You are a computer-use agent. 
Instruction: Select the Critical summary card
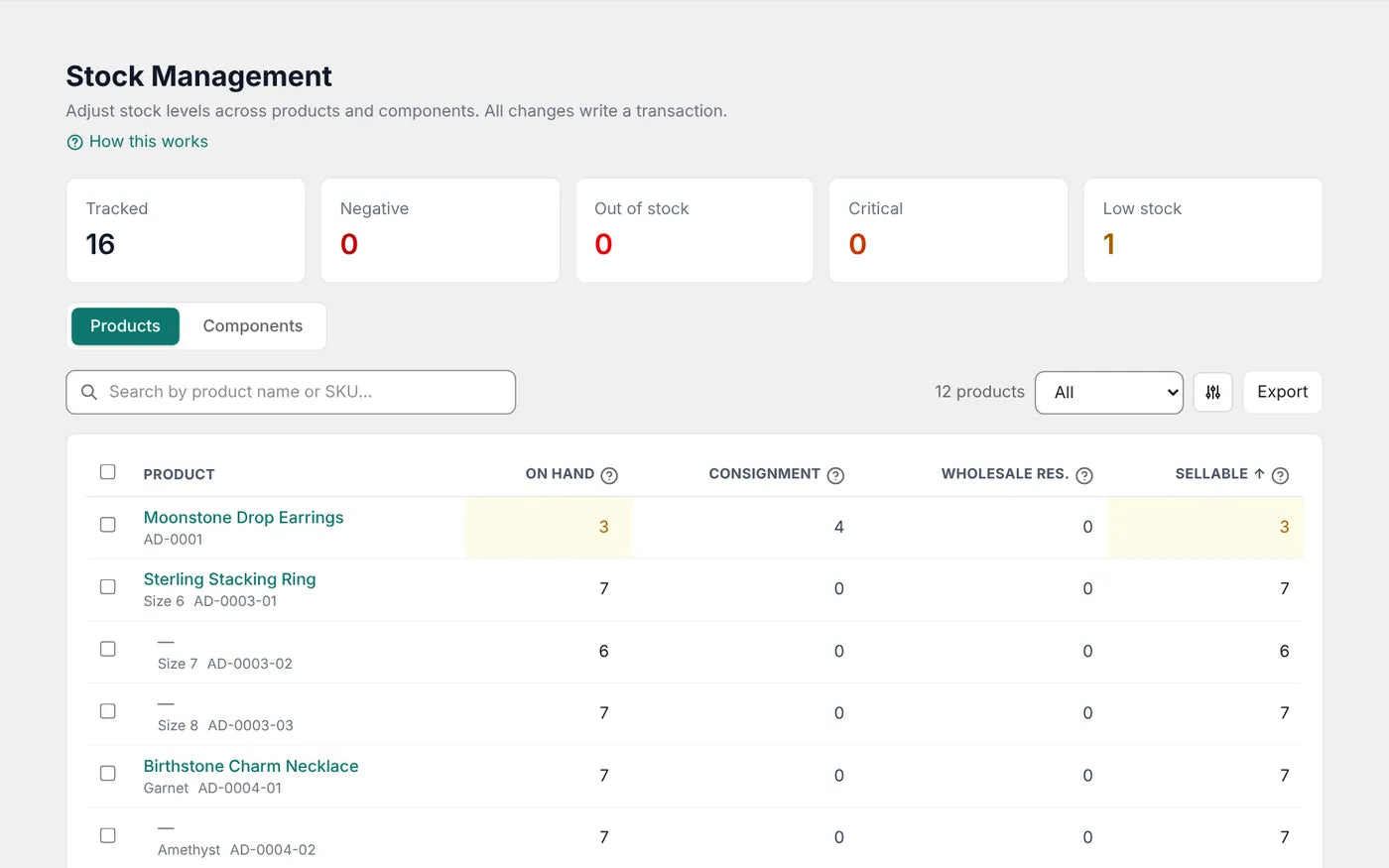(x=948, y=230)
